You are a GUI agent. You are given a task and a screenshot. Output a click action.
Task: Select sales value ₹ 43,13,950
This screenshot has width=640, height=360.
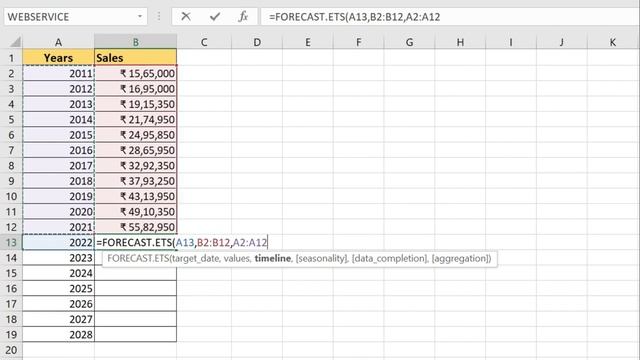136,196
